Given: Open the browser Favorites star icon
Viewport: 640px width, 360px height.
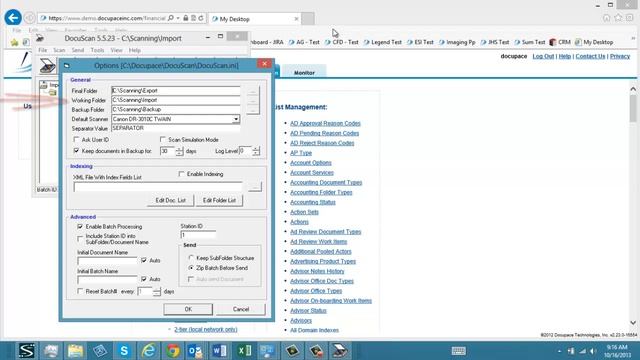Looking at the screenshot, I should click(x=618, y=18).
